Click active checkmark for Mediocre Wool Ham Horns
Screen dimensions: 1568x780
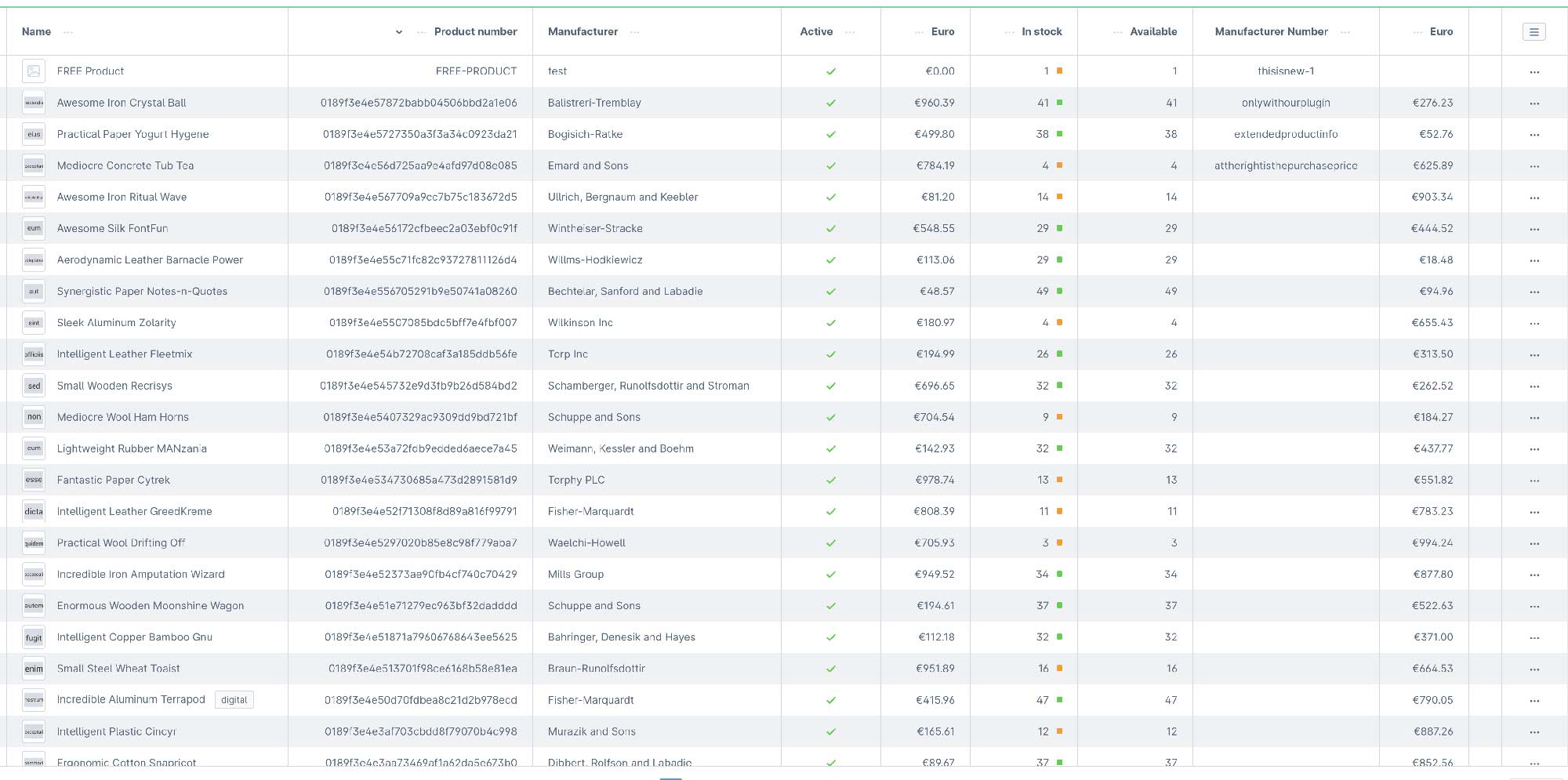pos(831,418)
